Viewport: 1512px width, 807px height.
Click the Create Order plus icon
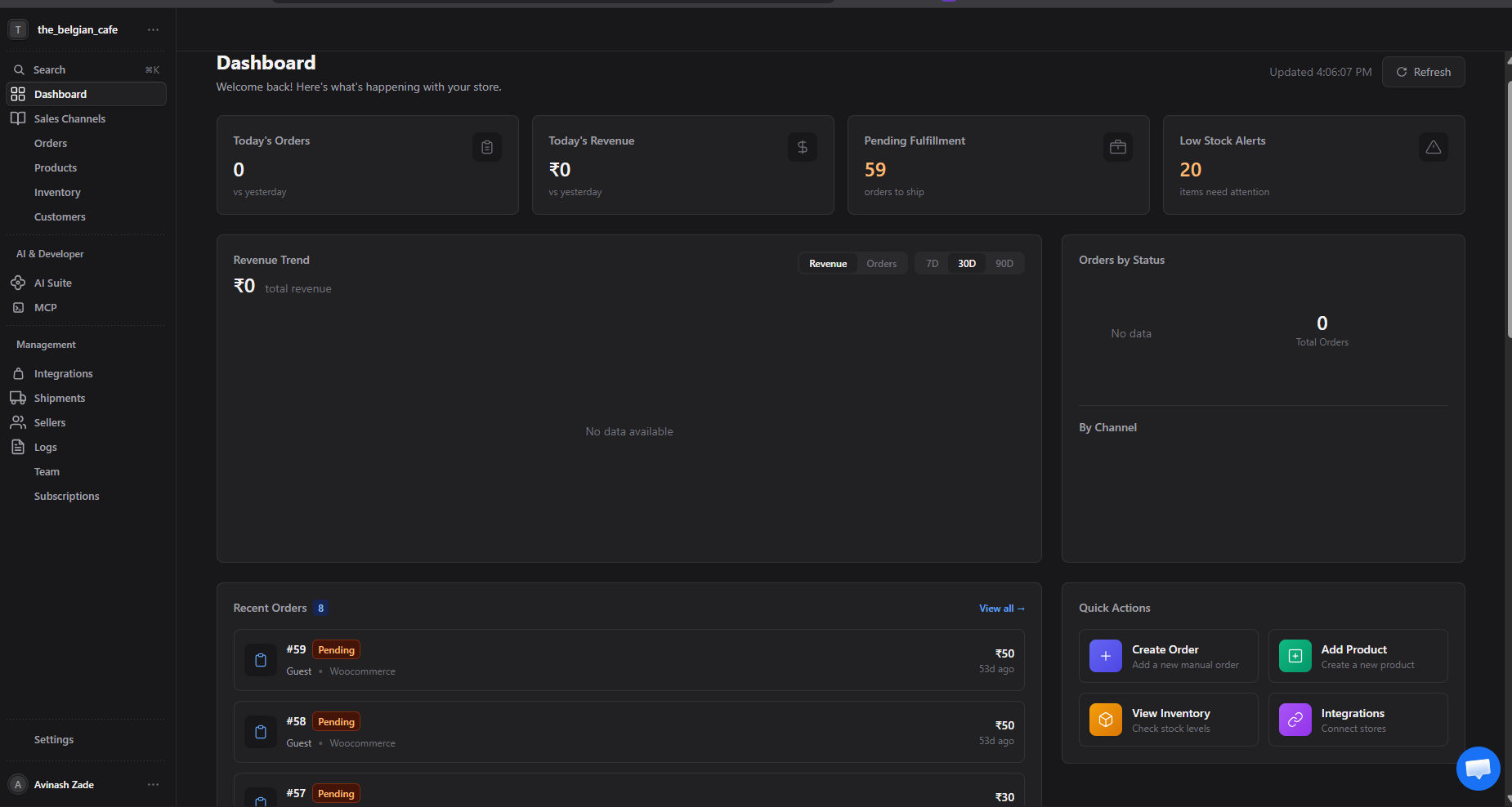coord(1105,656)
